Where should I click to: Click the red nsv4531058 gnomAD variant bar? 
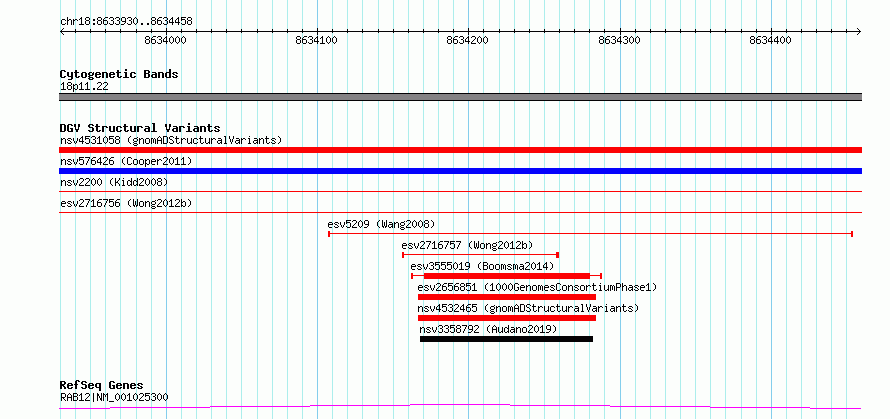pyautogui.click(x=460, y=150)
